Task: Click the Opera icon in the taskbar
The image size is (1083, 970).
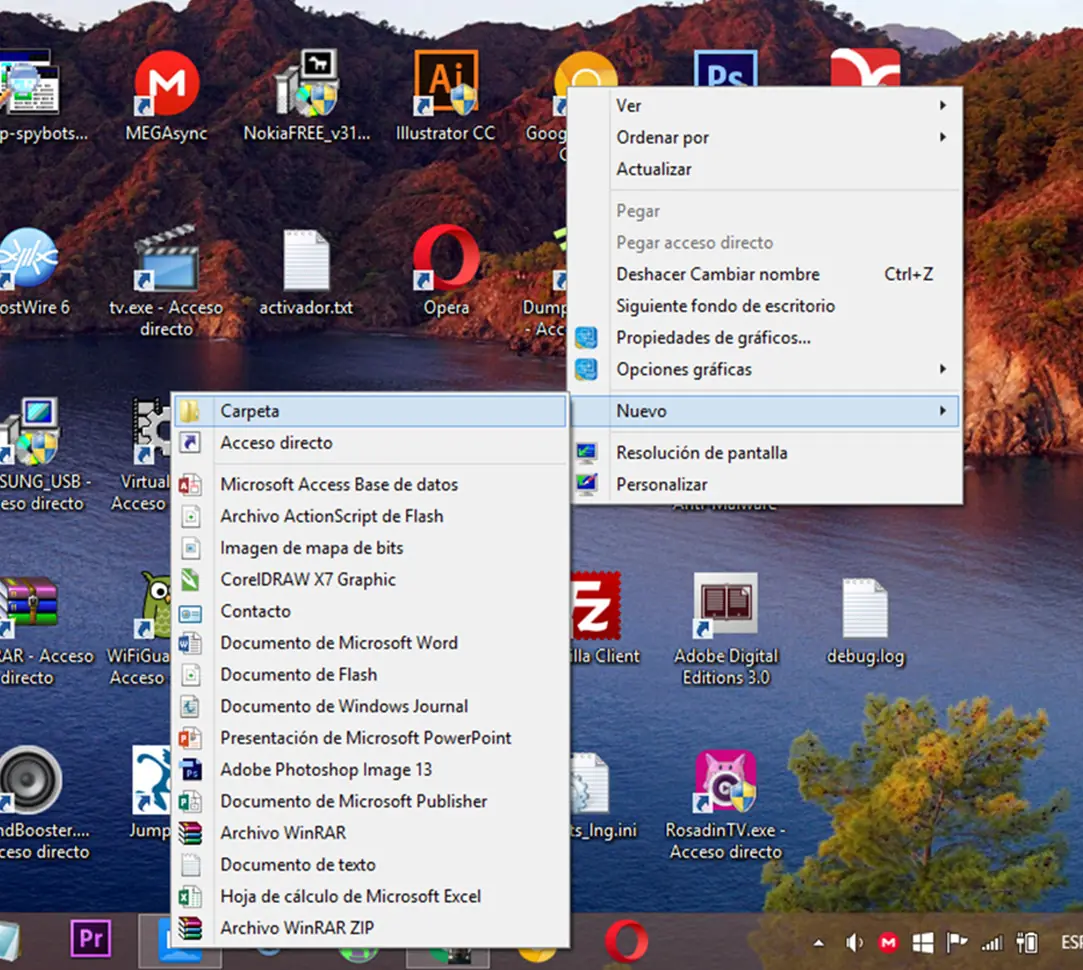Action: [626, 940]
